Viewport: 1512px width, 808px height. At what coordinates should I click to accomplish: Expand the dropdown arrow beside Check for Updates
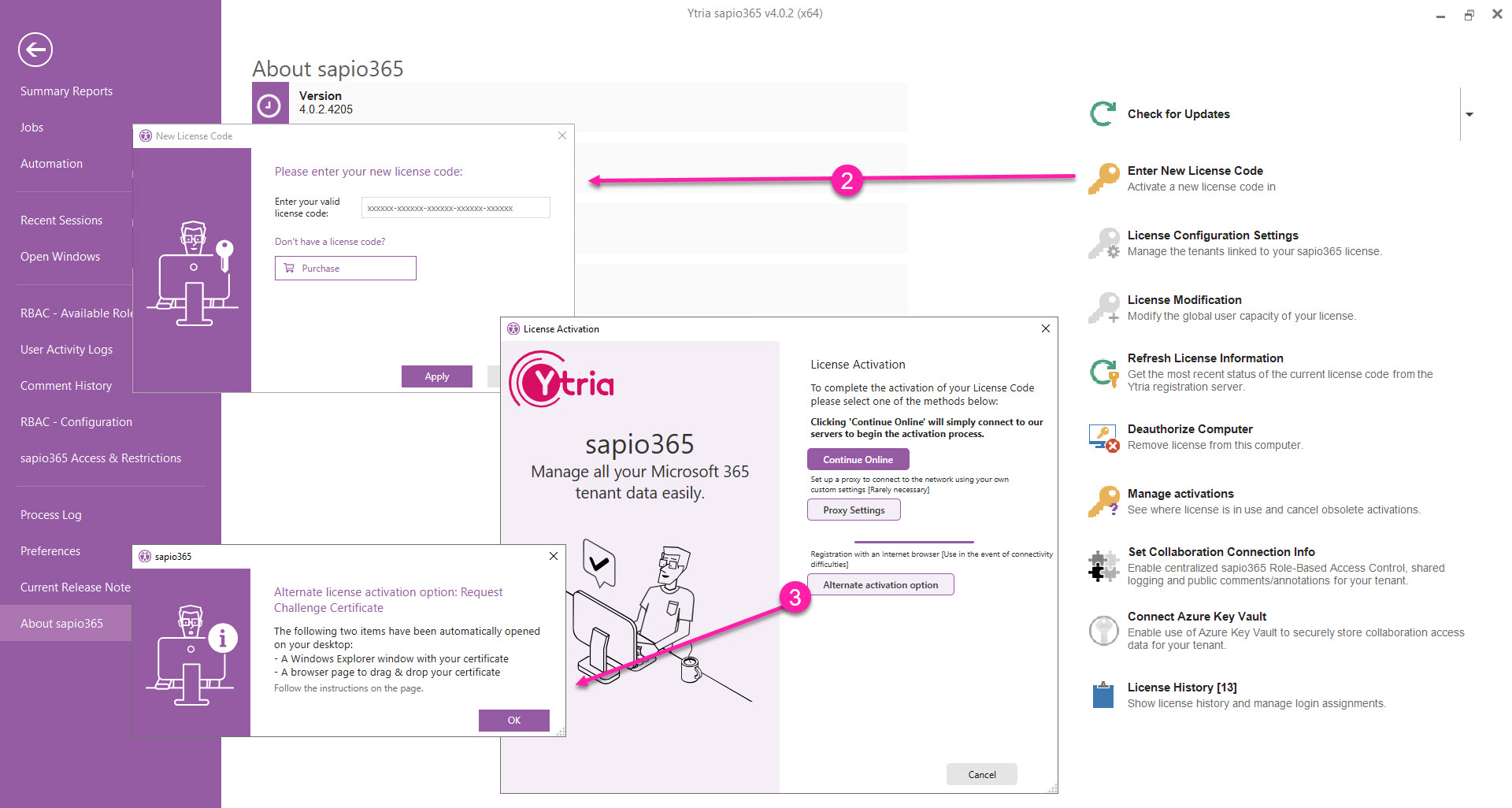1469,115
